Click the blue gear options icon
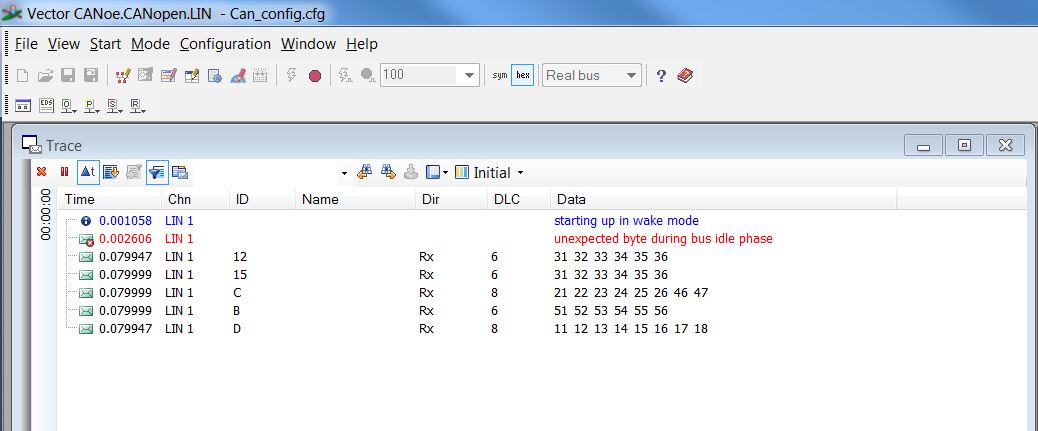 [x=214, y=75]
